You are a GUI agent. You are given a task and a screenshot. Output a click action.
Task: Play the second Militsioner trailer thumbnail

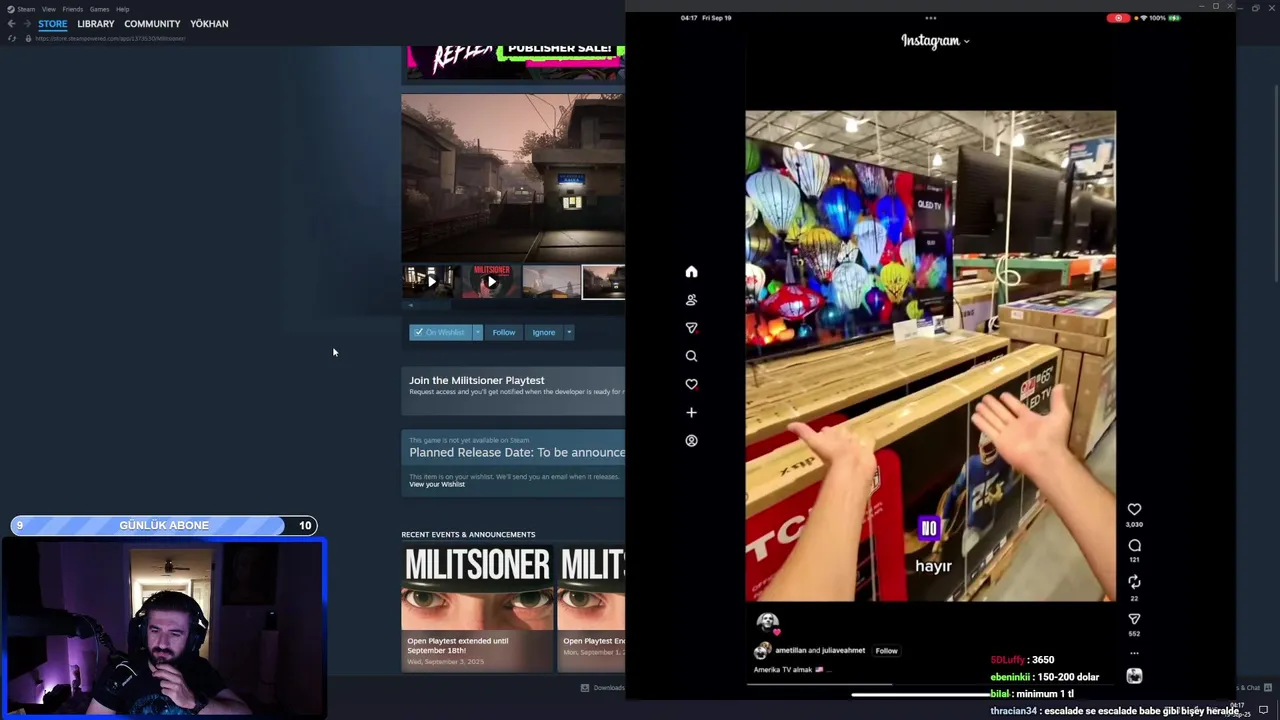491,282
